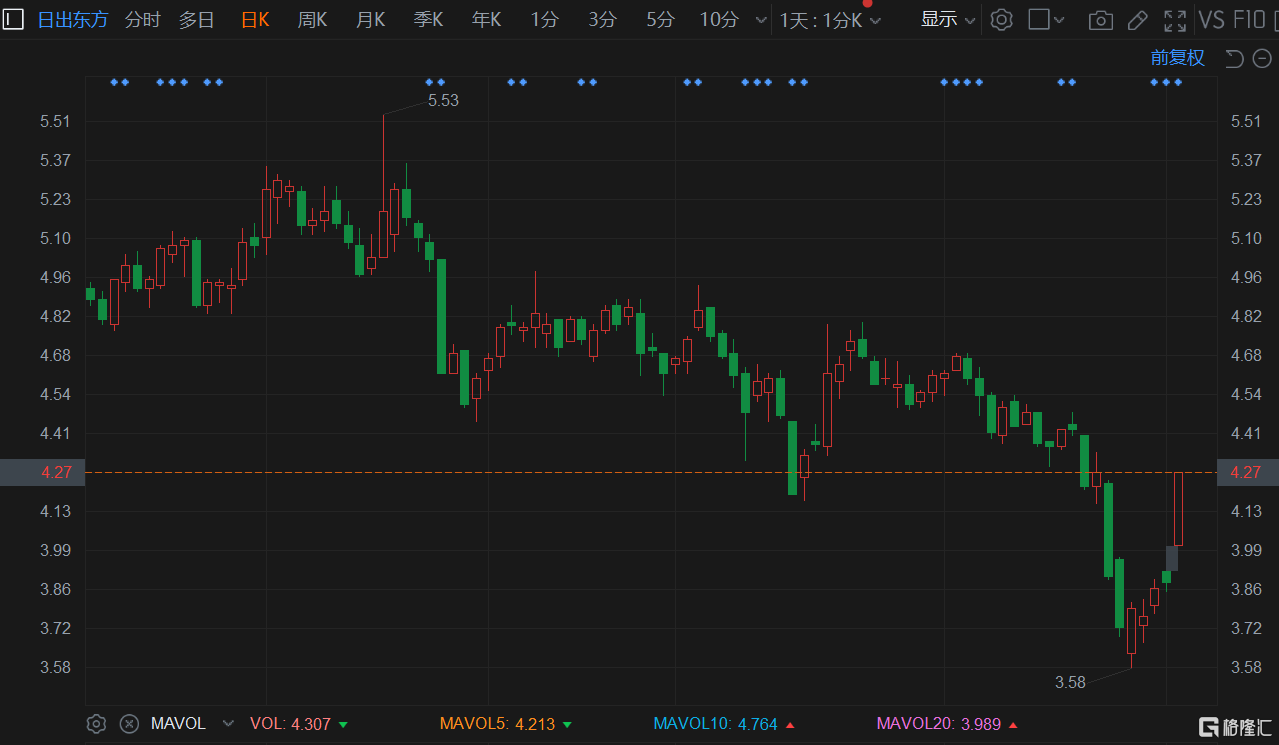Click the VOL: 4.307 value
The width and height of the screenshot is (1279, 745).
pyautogui.click(x=299, y=724)
